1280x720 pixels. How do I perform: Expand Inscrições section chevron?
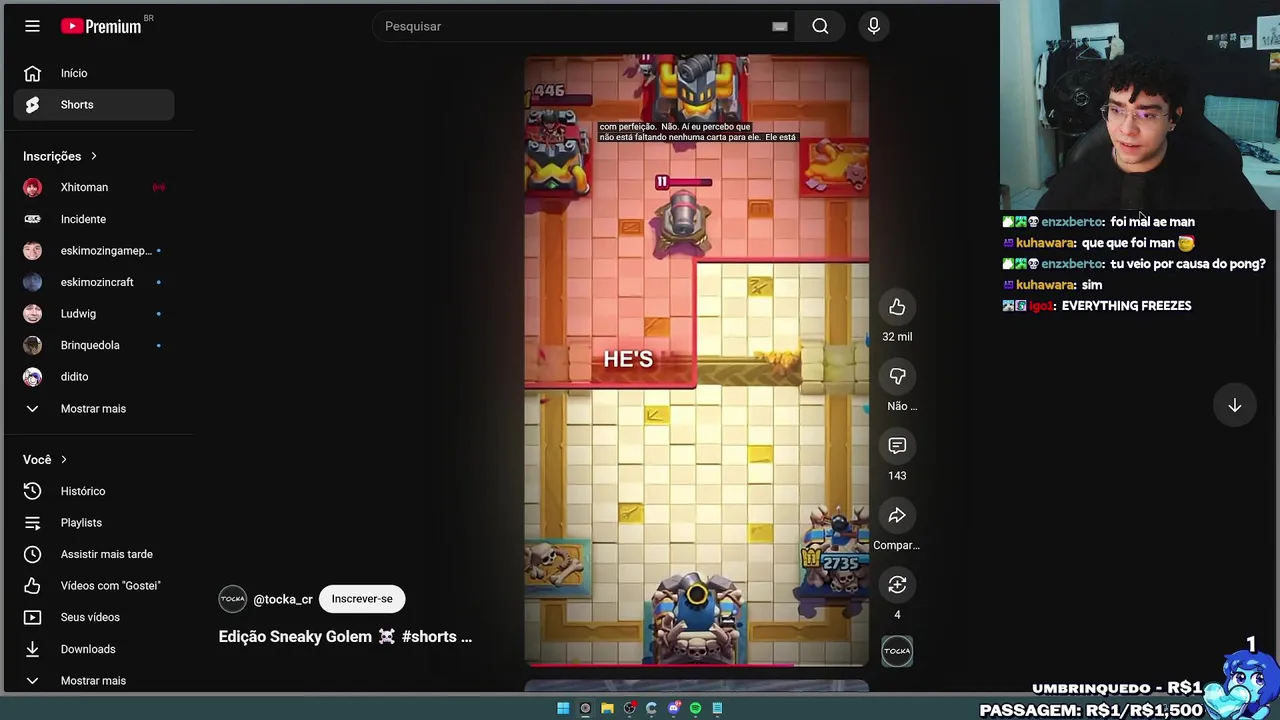(94, 156)
